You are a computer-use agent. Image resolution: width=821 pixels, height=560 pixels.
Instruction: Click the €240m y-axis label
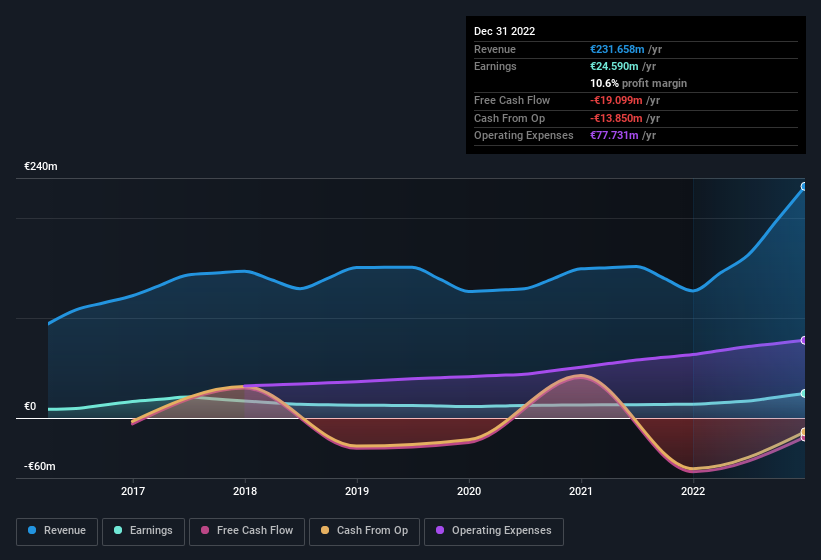point(41,166)
